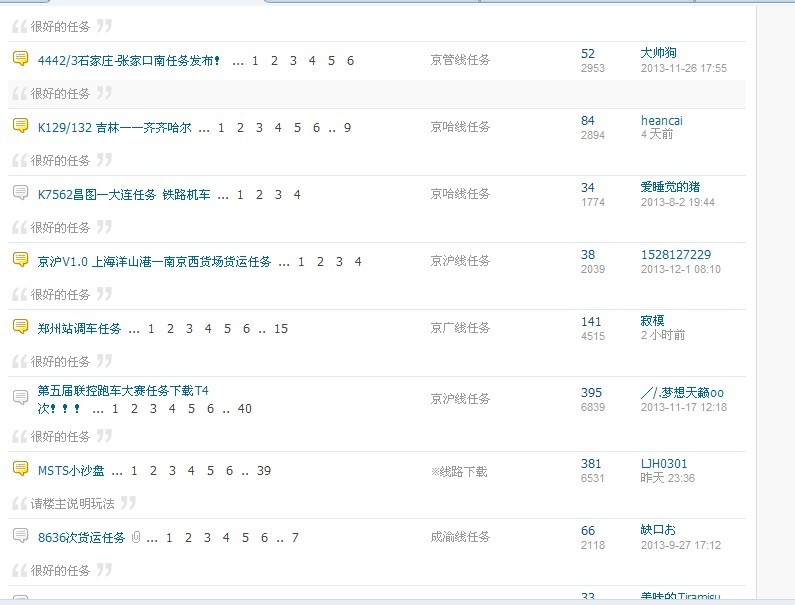This screenshot has width=795, height=605.
Task: Click the thread icon beside K129/132 吉林 thread
Action: pos(20,126)
